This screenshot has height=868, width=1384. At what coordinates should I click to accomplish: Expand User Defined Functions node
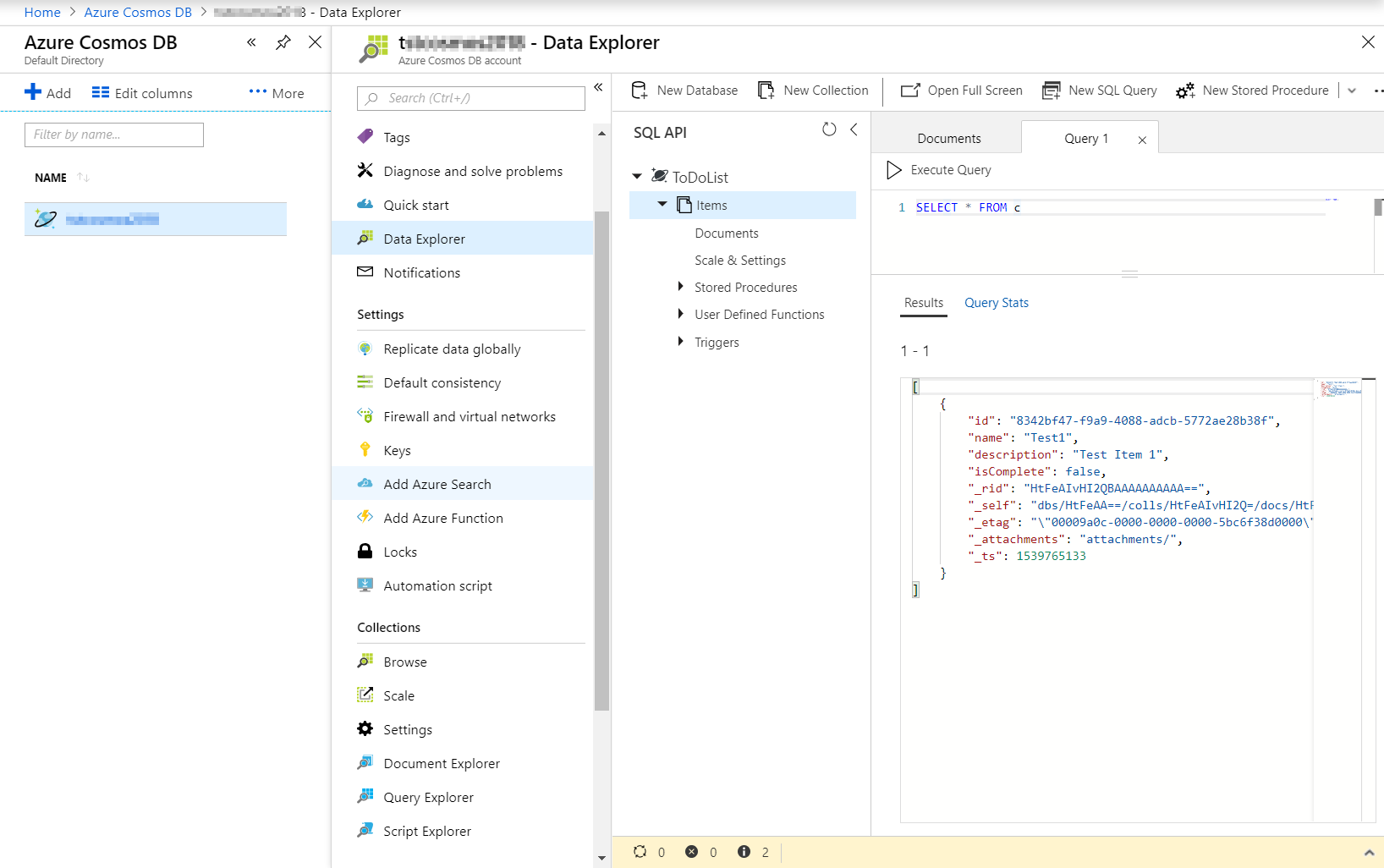(x=680, y=314)
